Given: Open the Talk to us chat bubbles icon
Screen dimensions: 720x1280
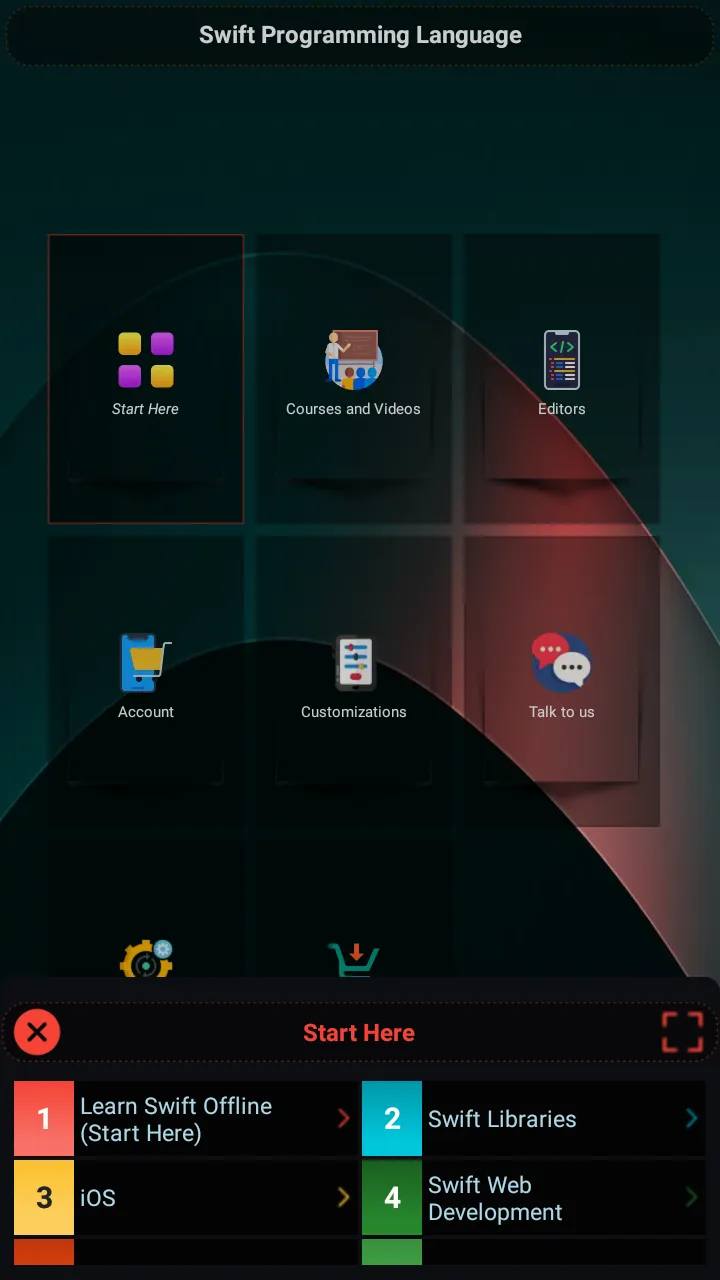Looking at the screenshot, I should coord(562,663).
